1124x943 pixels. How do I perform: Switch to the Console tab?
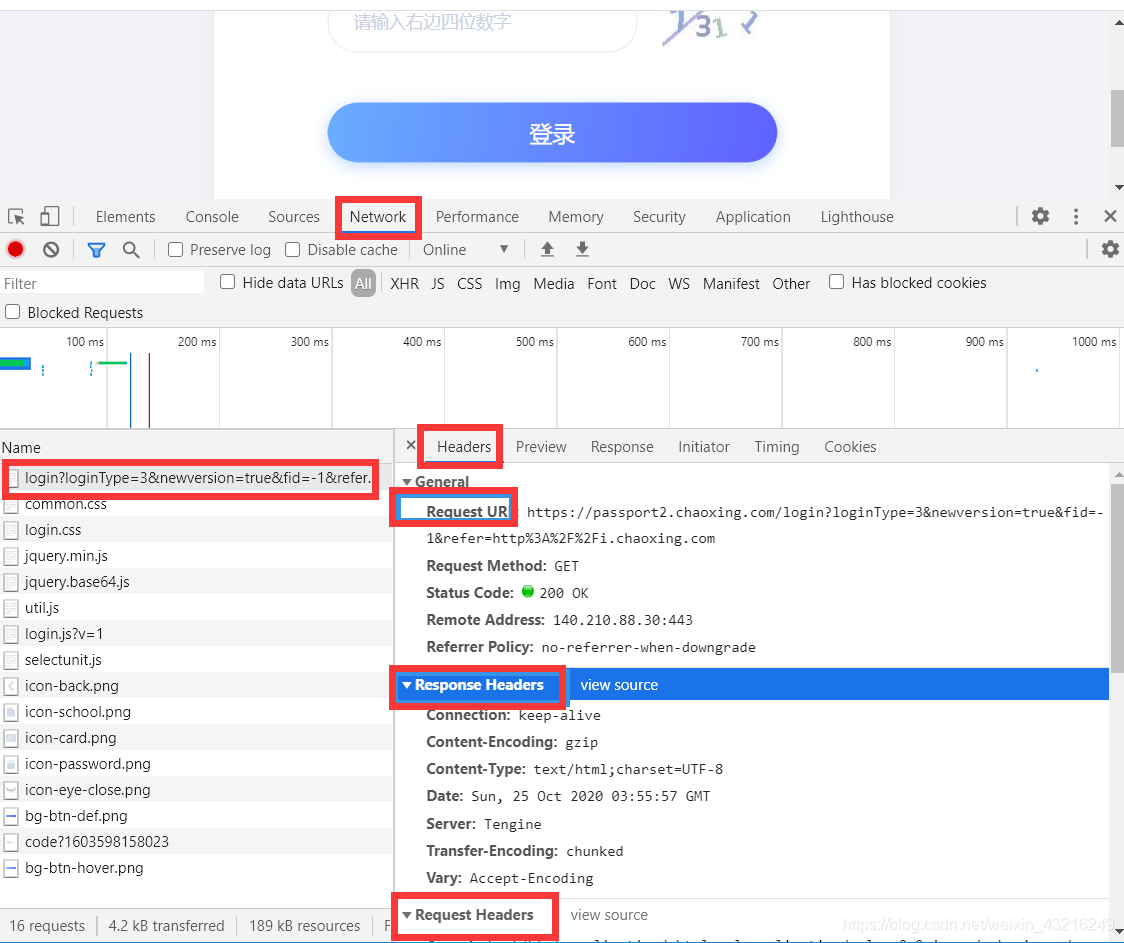212,217
